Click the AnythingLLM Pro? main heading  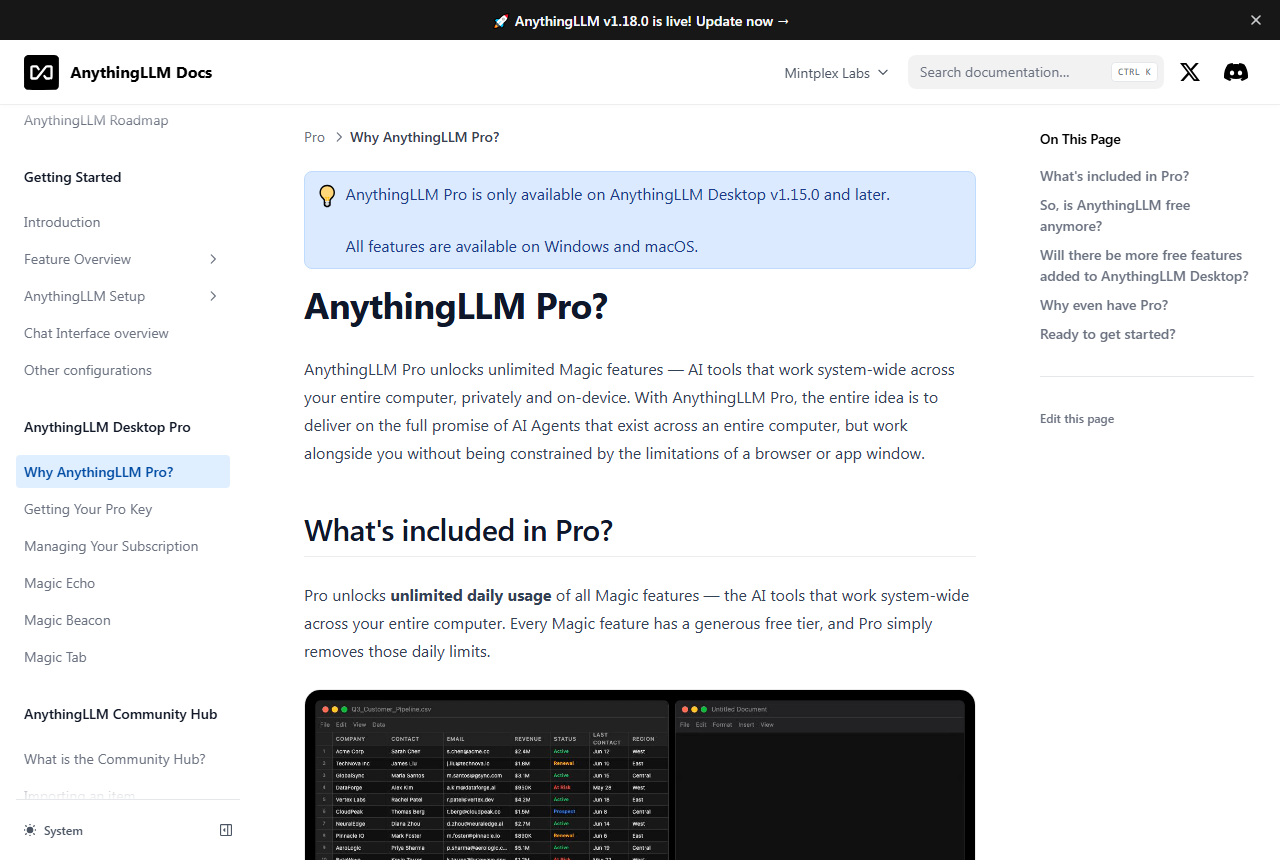click(456, 306)
